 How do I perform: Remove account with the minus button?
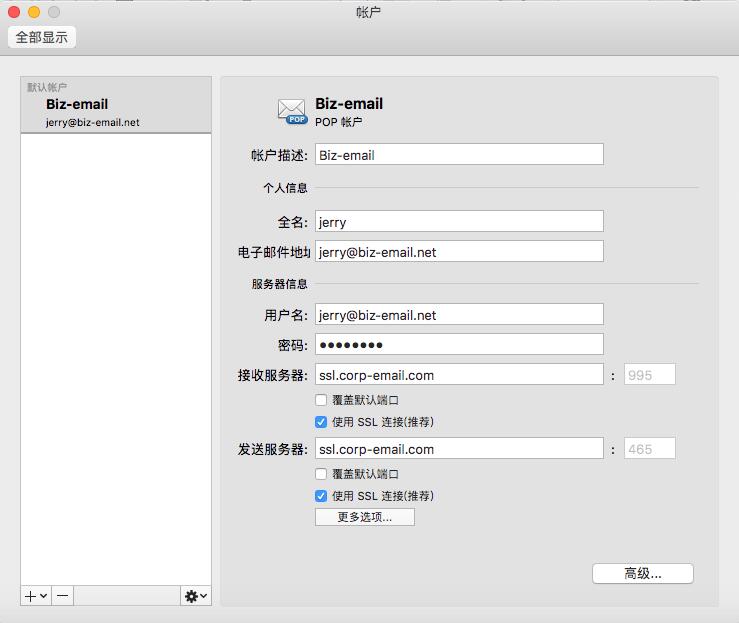63,596
